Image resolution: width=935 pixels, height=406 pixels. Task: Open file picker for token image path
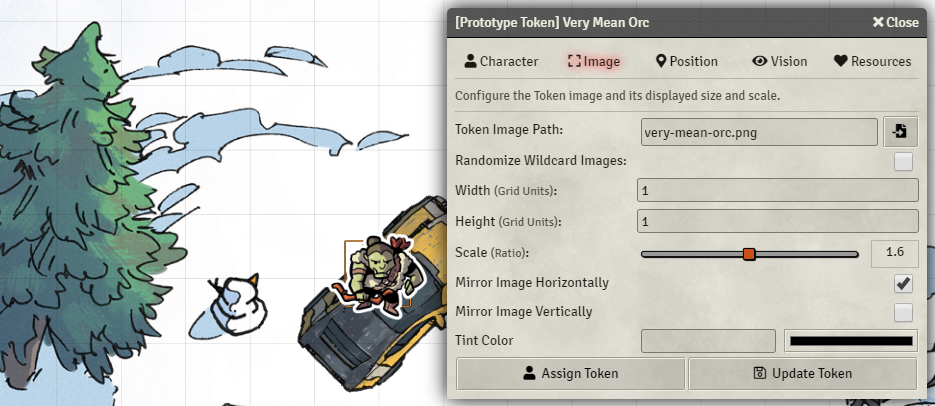pyautogui.click(x=900, y=132)
